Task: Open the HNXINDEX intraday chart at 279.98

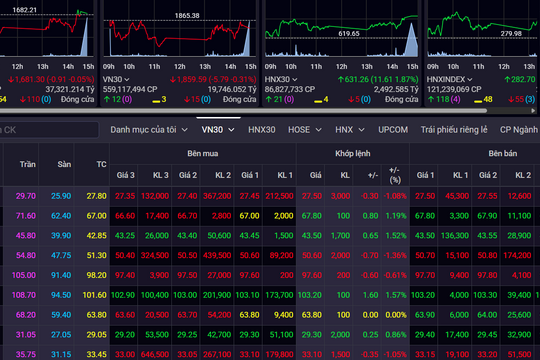Action: tap(482, 33)
